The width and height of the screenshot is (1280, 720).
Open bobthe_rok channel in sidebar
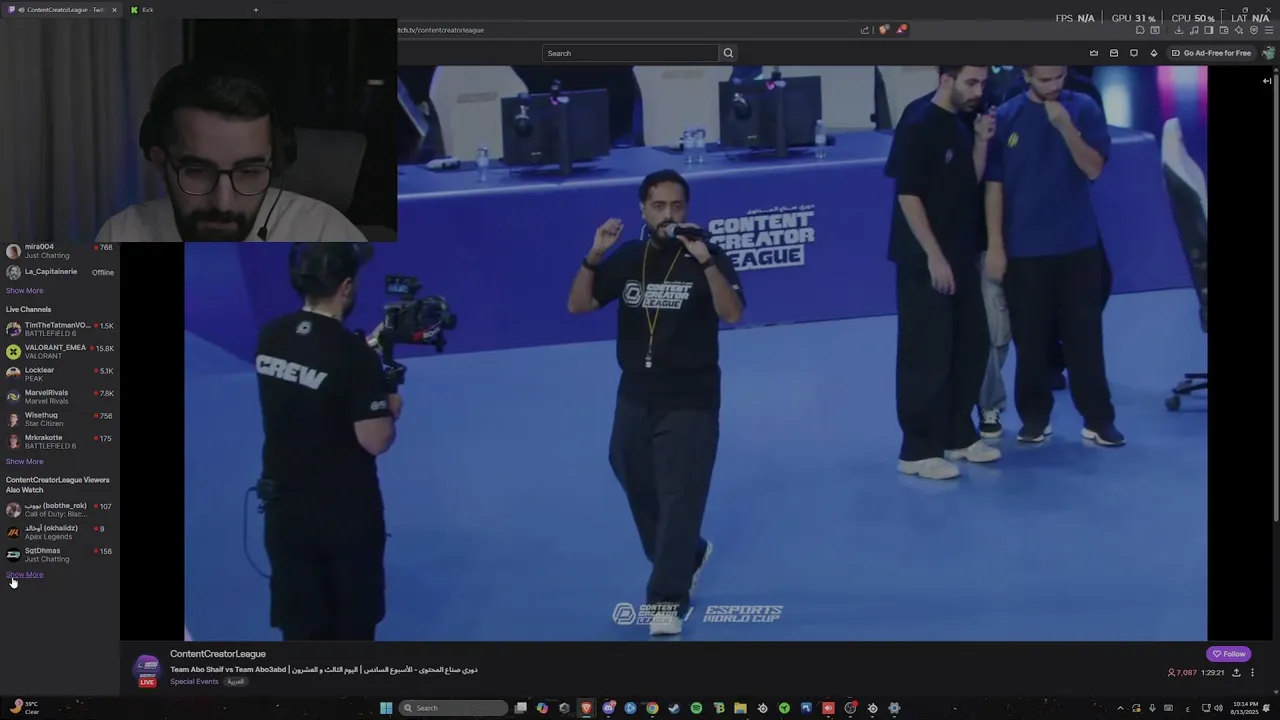pos(60,510)
